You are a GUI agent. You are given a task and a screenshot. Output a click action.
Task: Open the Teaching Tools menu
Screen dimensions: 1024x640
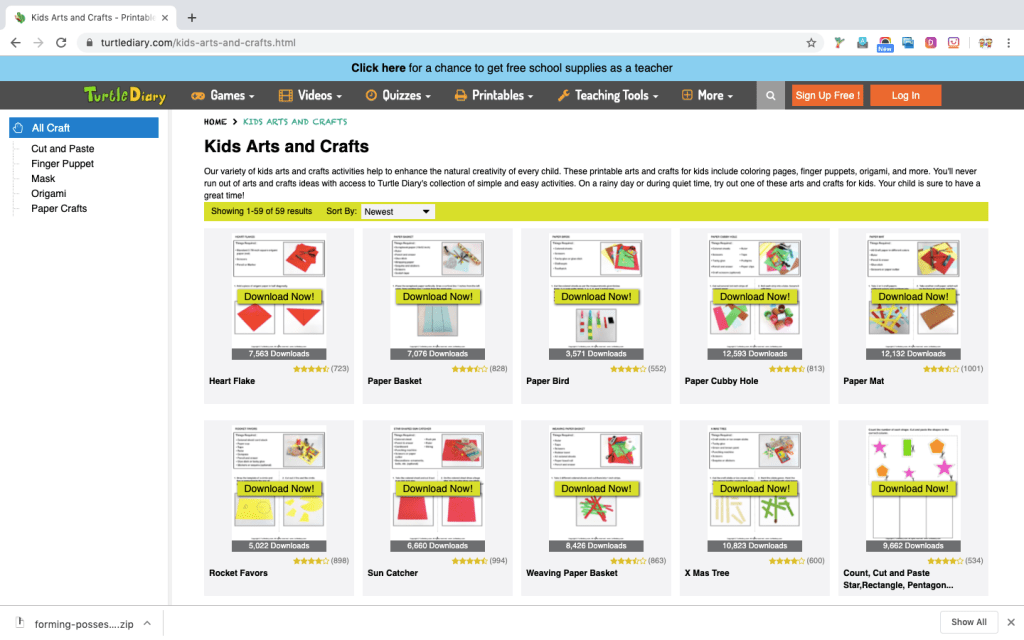point(609,96)
